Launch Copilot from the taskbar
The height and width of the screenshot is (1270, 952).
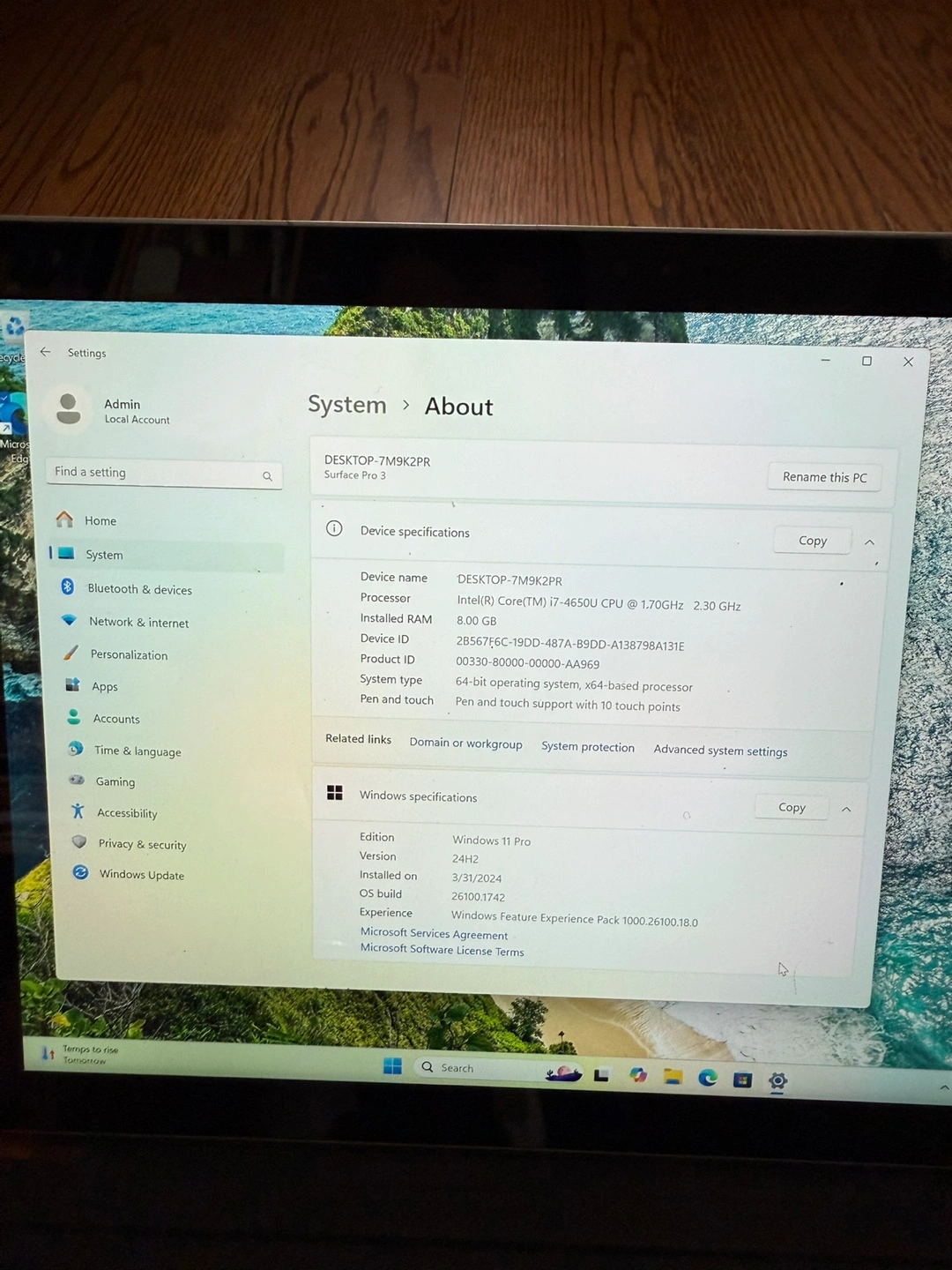(638, 1075)
